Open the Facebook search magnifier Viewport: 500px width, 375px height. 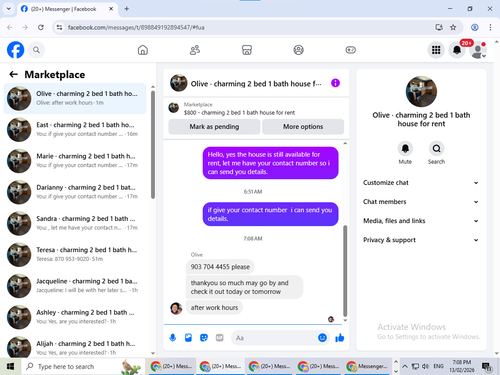[x=36, y=50]
